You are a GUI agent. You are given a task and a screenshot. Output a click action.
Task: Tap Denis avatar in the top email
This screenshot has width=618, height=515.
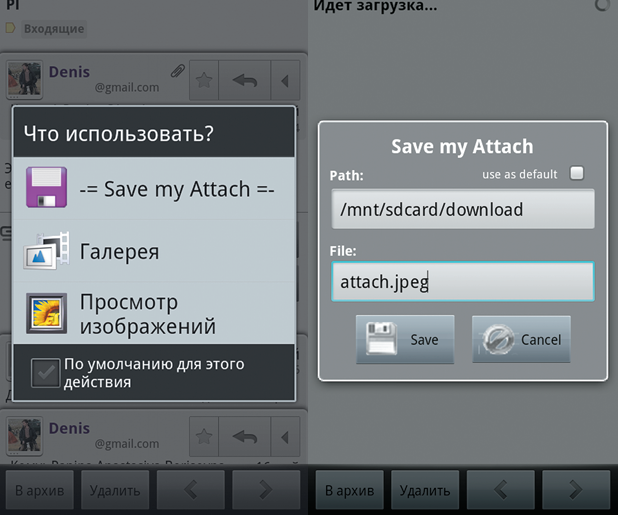point(24,80)
